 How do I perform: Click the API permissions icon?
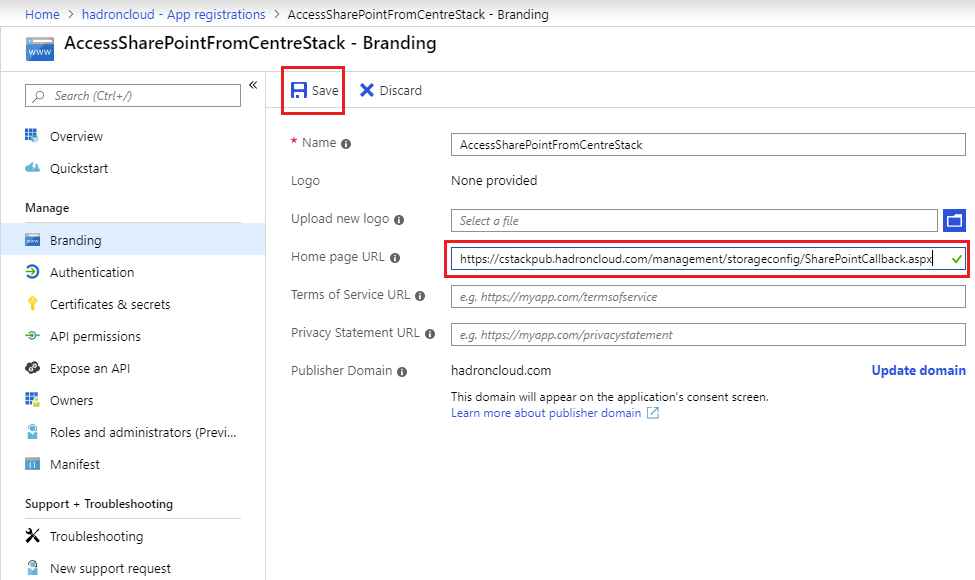pos(32,336)
